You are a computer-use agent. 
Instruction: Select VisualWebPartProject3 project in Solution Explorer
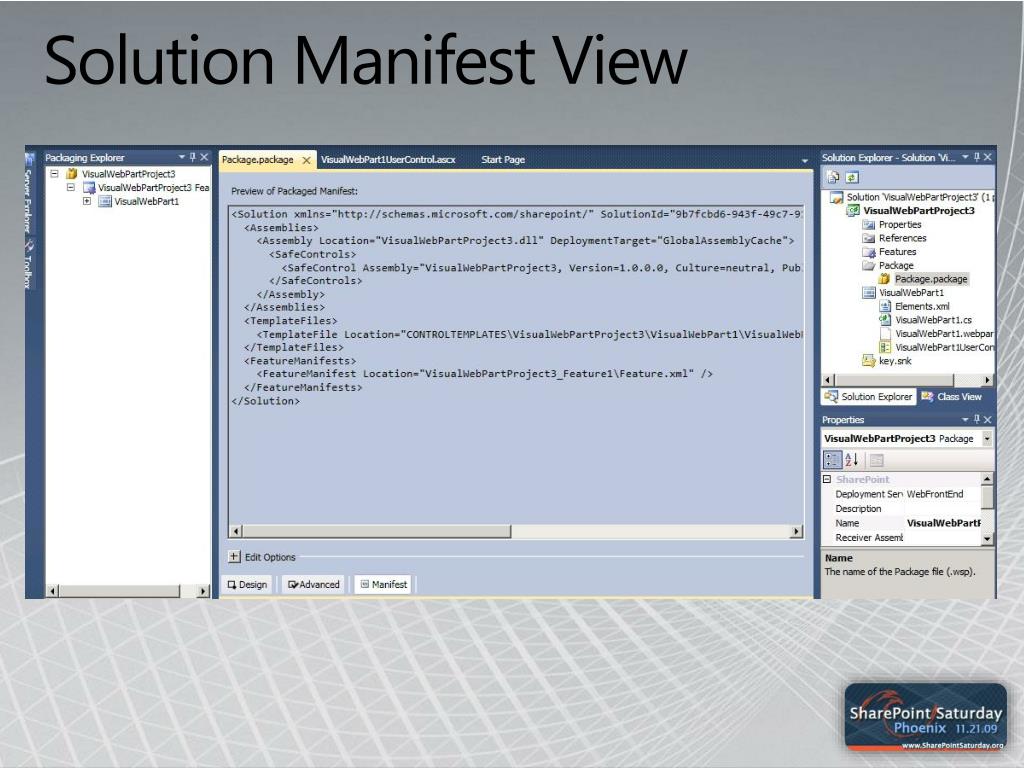point(919,210)
